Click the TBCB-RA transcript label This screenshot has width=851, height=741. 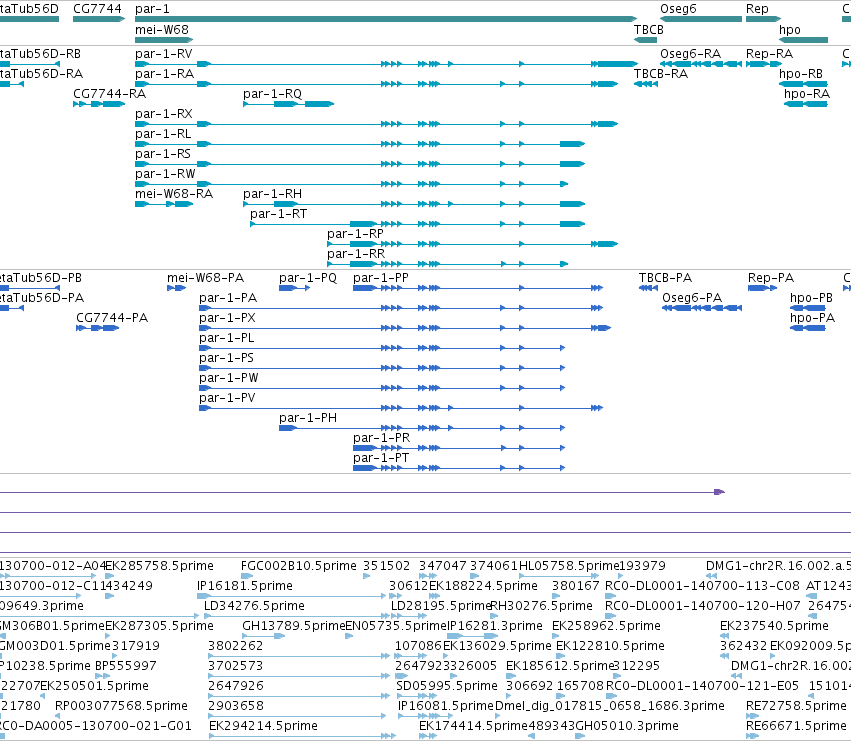click(x=661, y=74)
